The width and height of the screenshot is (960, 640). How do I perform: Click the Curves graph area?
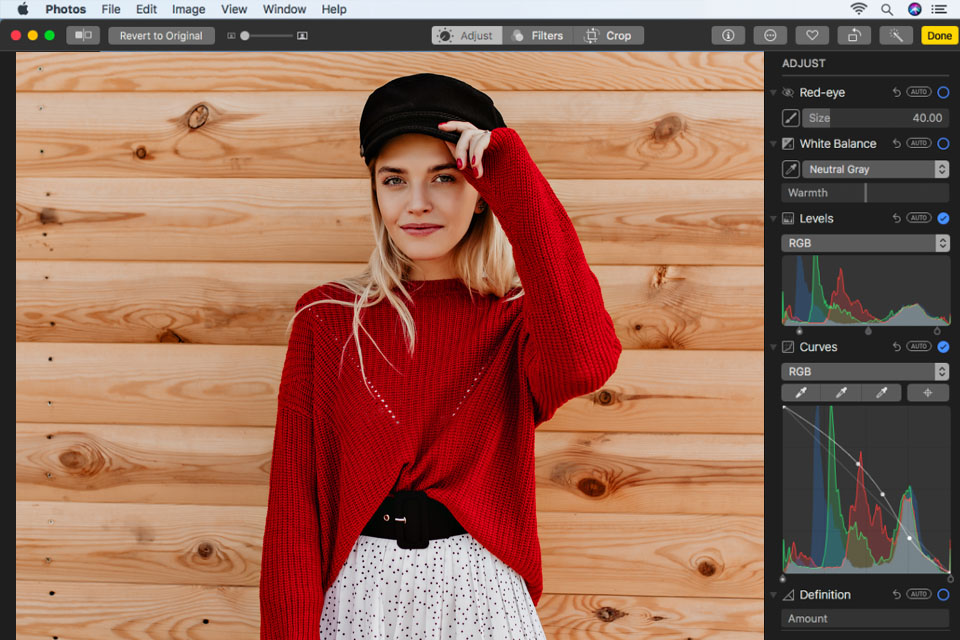coord(866,490)
